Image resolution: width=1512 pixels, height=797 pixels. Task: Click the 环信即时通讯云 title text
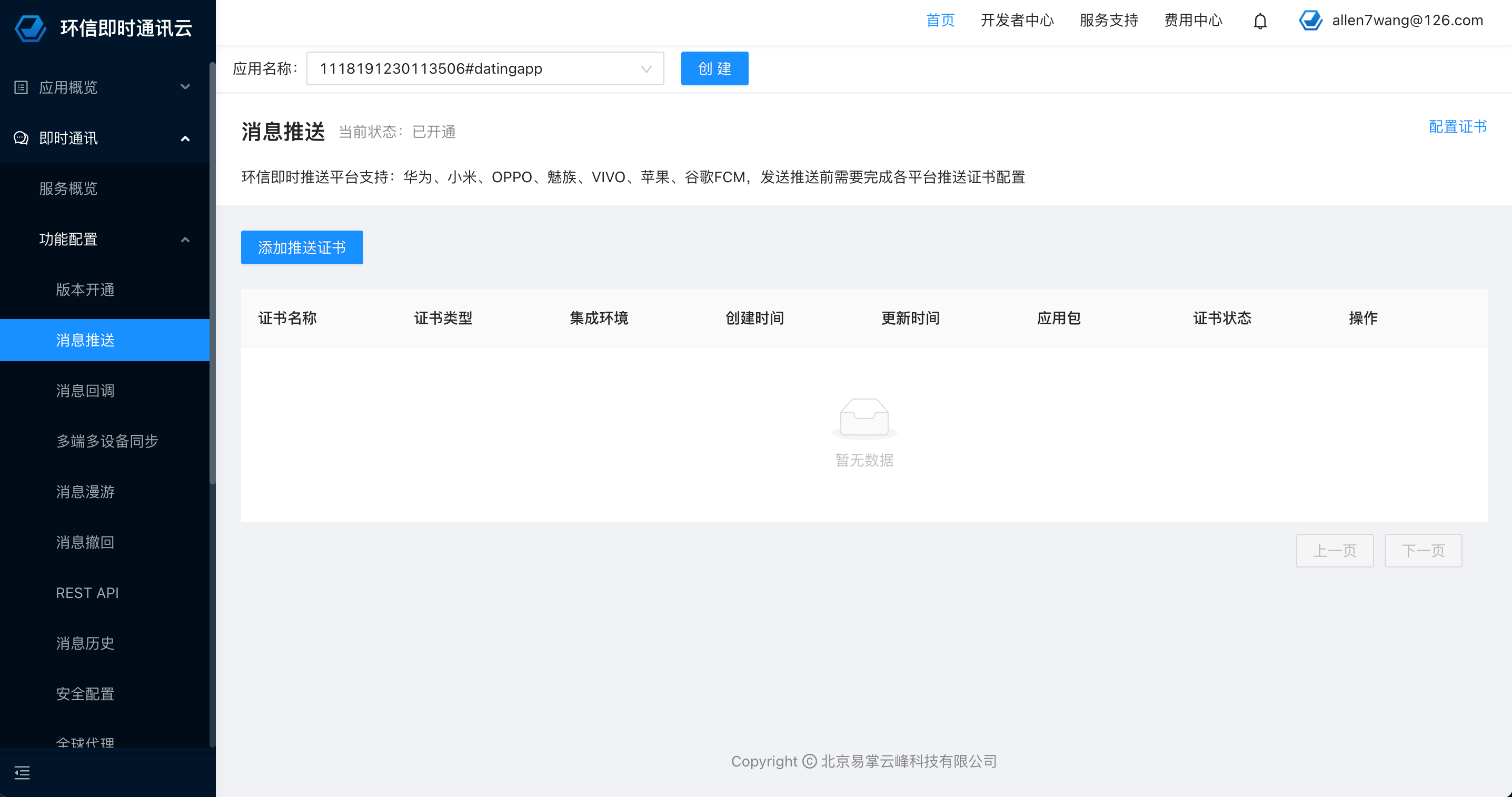coord(126,28)
